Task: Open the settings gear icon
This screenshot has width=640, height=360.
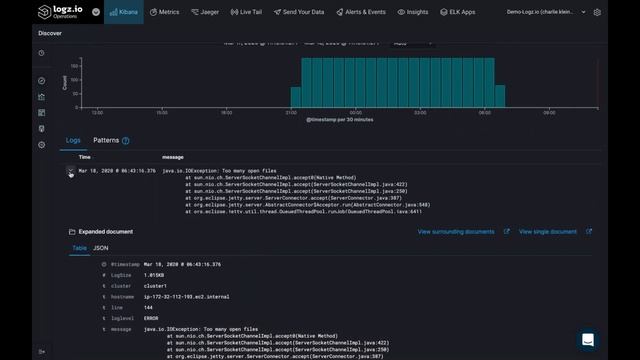Action: pos(597,12)
